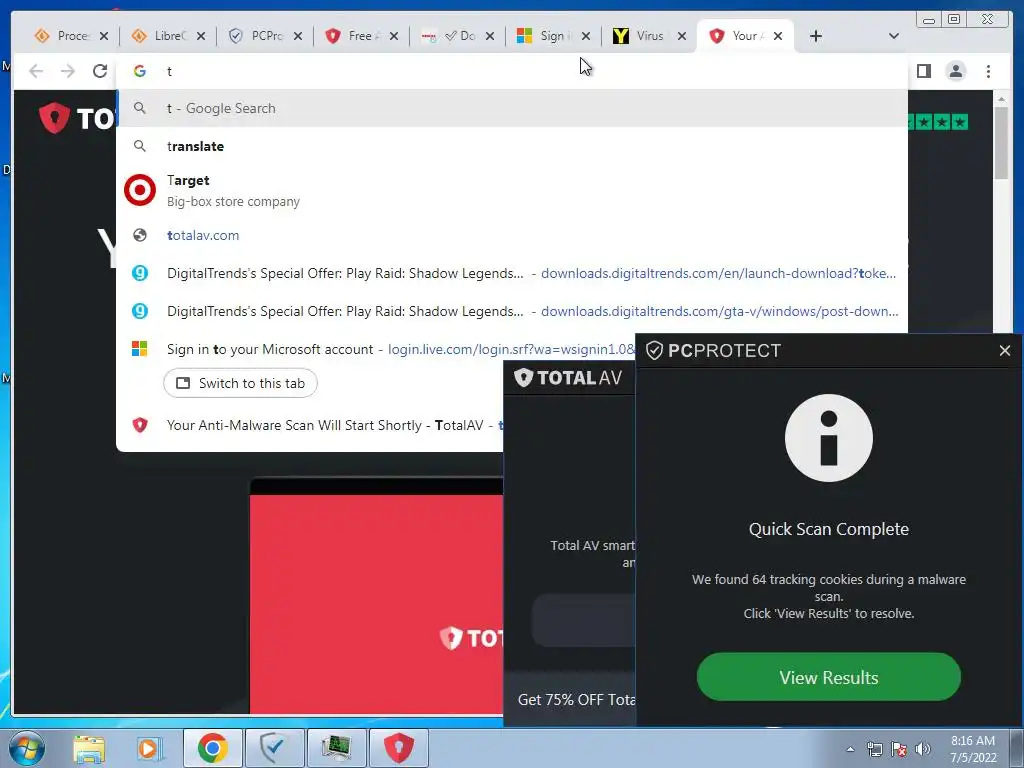1024x768 pixels.
Task: Click the Chrome forward arrow
Action: [67, 71]
